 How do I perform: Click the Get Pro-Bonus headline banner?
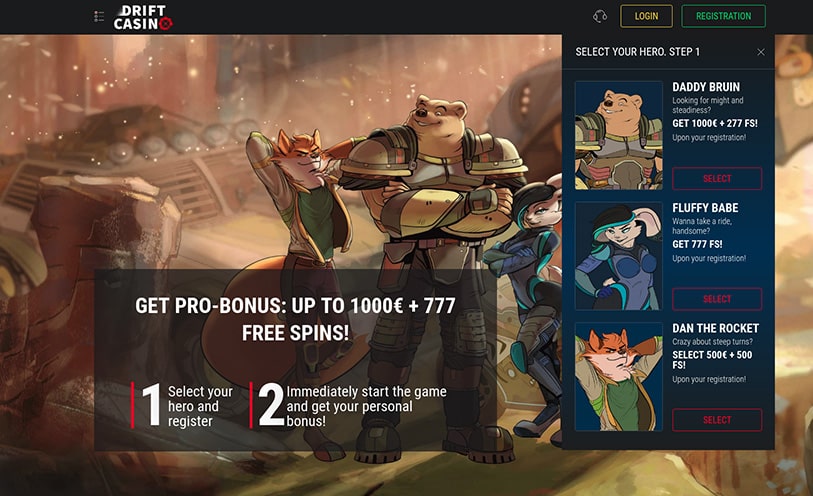(x=296, y=319)
